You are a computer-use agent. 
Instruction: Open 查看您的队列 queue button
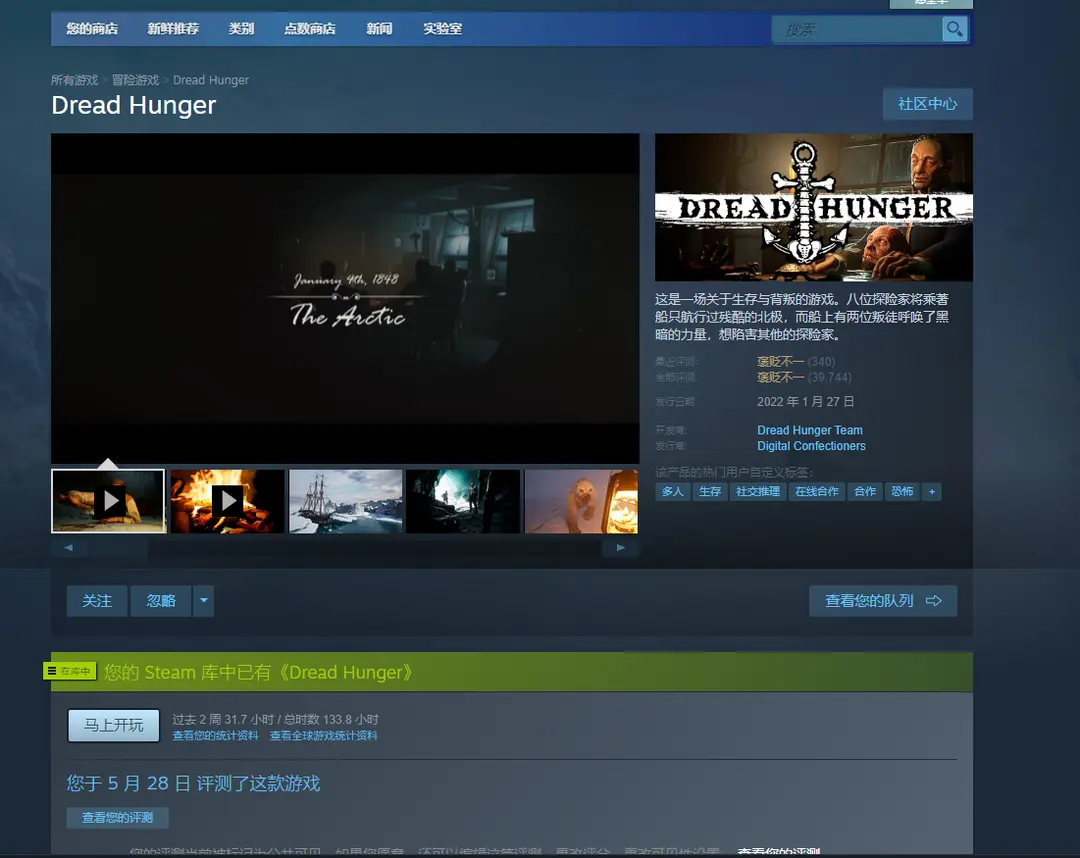click(x=883, y=600)
